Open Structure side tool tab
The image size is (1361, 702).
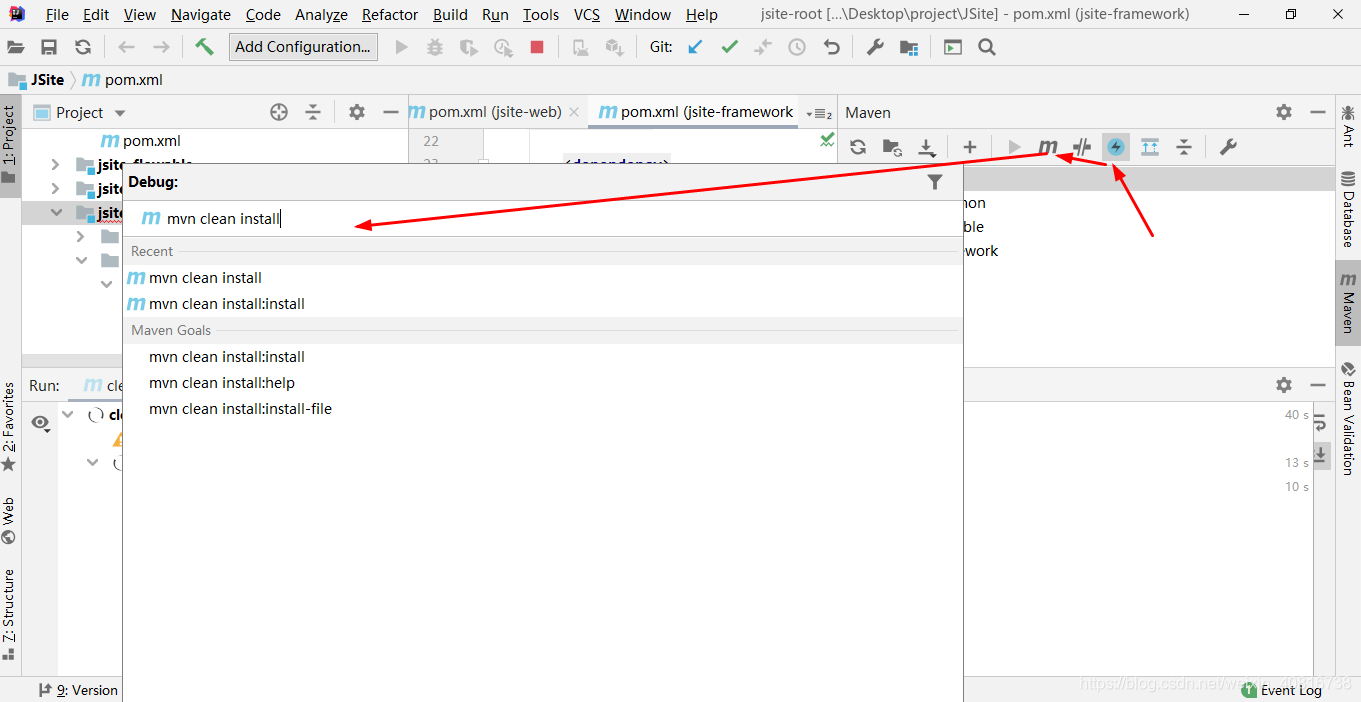click(x=9, y=614)
